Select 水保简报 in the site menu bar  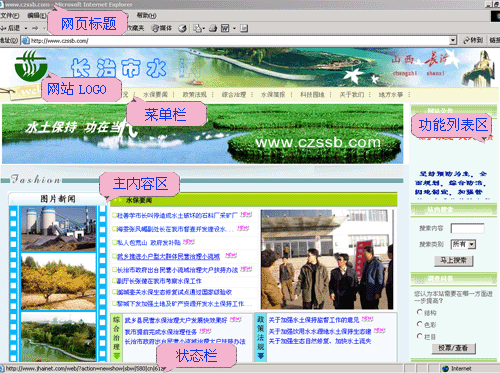point(273,95)
